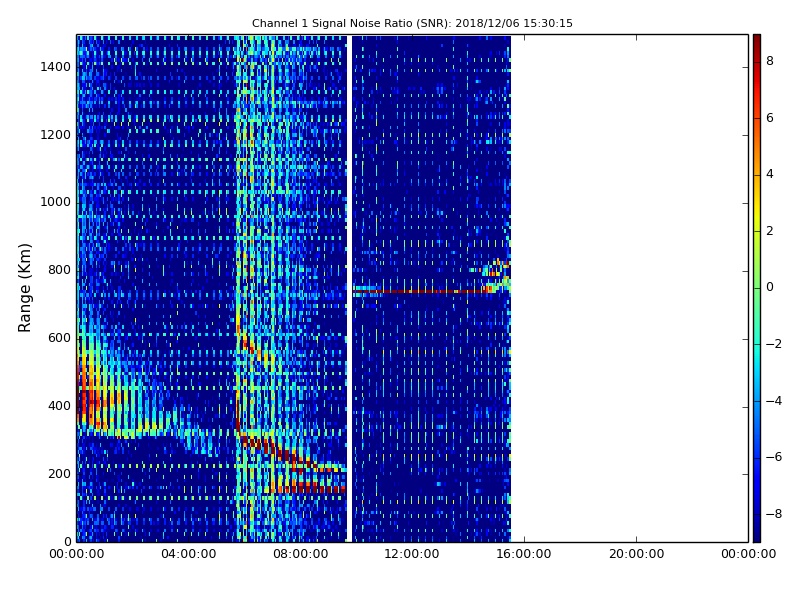Click the colorbar value −8 label

[x=773, y=514]
